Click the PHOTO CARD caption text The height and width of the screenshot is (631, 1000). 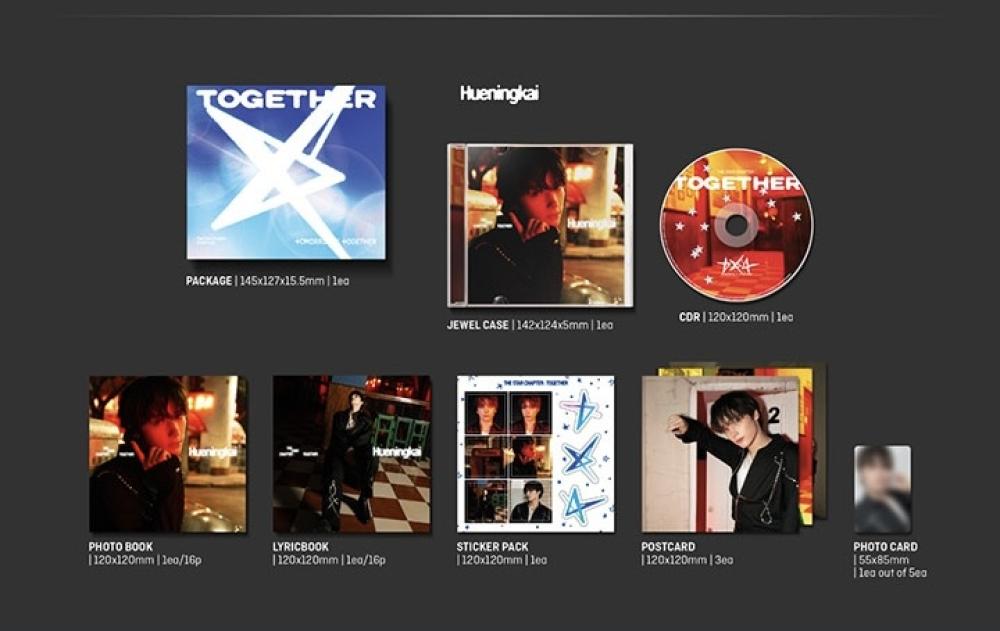(x=885, y=547)
